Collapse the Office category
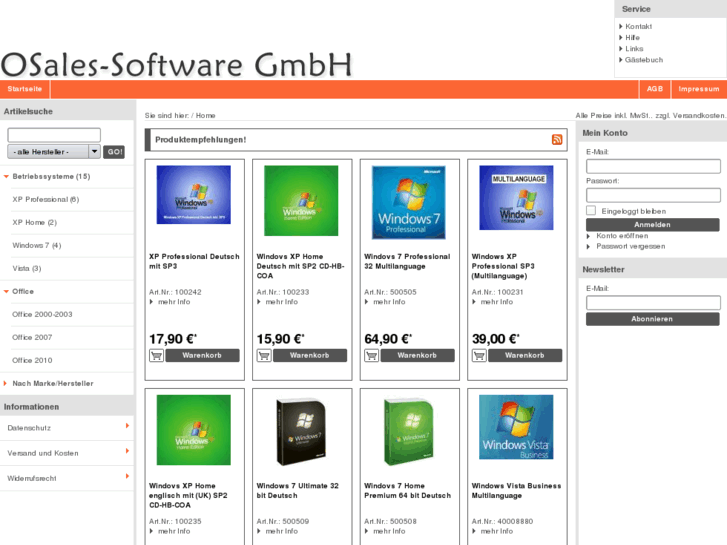The image size is (727, 545). [x=6, y=291]
